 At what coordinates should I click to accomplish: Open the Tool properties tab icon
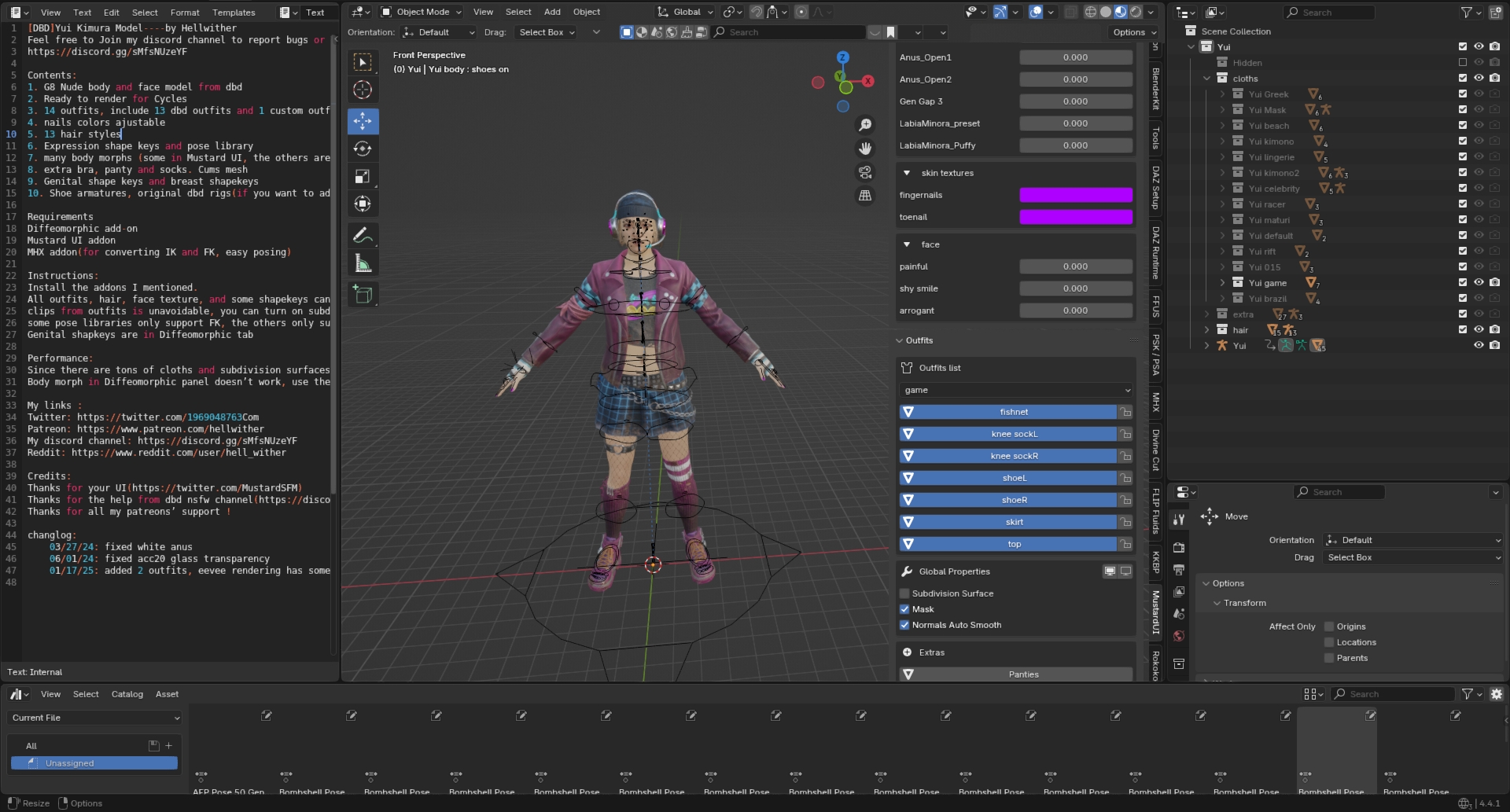point(1178,520)
